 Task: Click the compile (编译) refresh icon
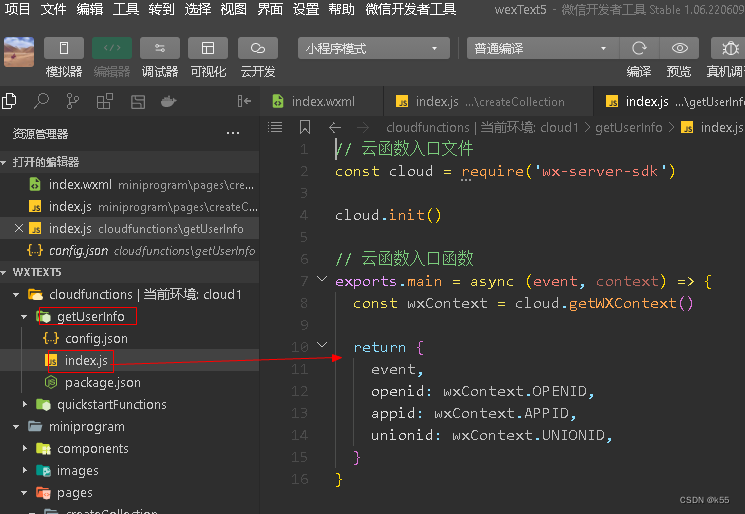click(x=639, y=48)
